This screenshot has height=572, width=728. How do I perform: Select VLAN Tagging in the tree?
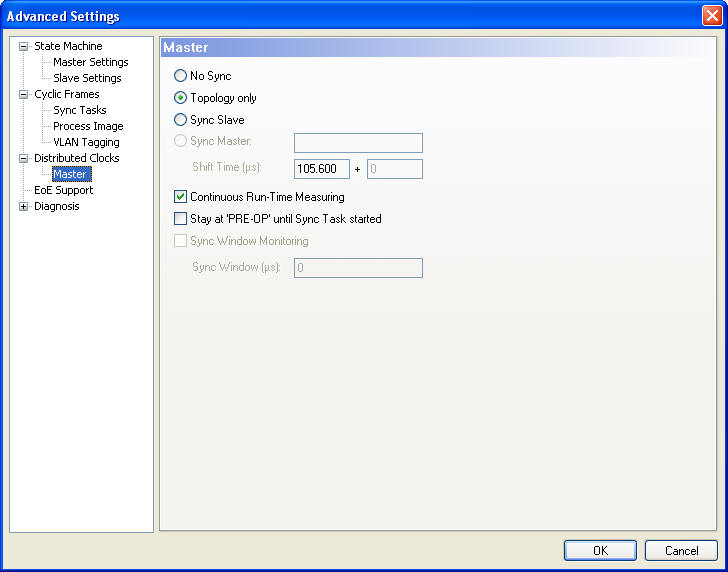point(86,142)
